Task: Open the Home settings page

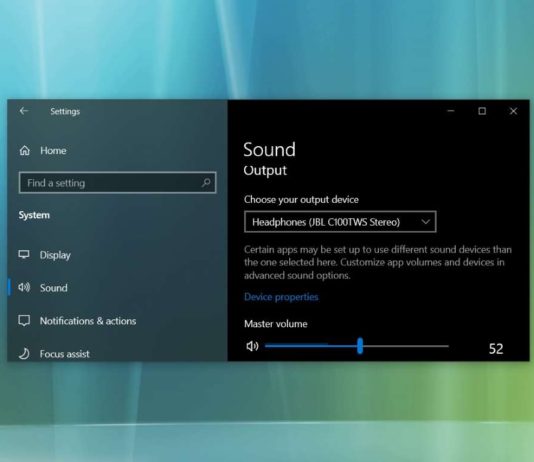Action: (x=53, y=150)
